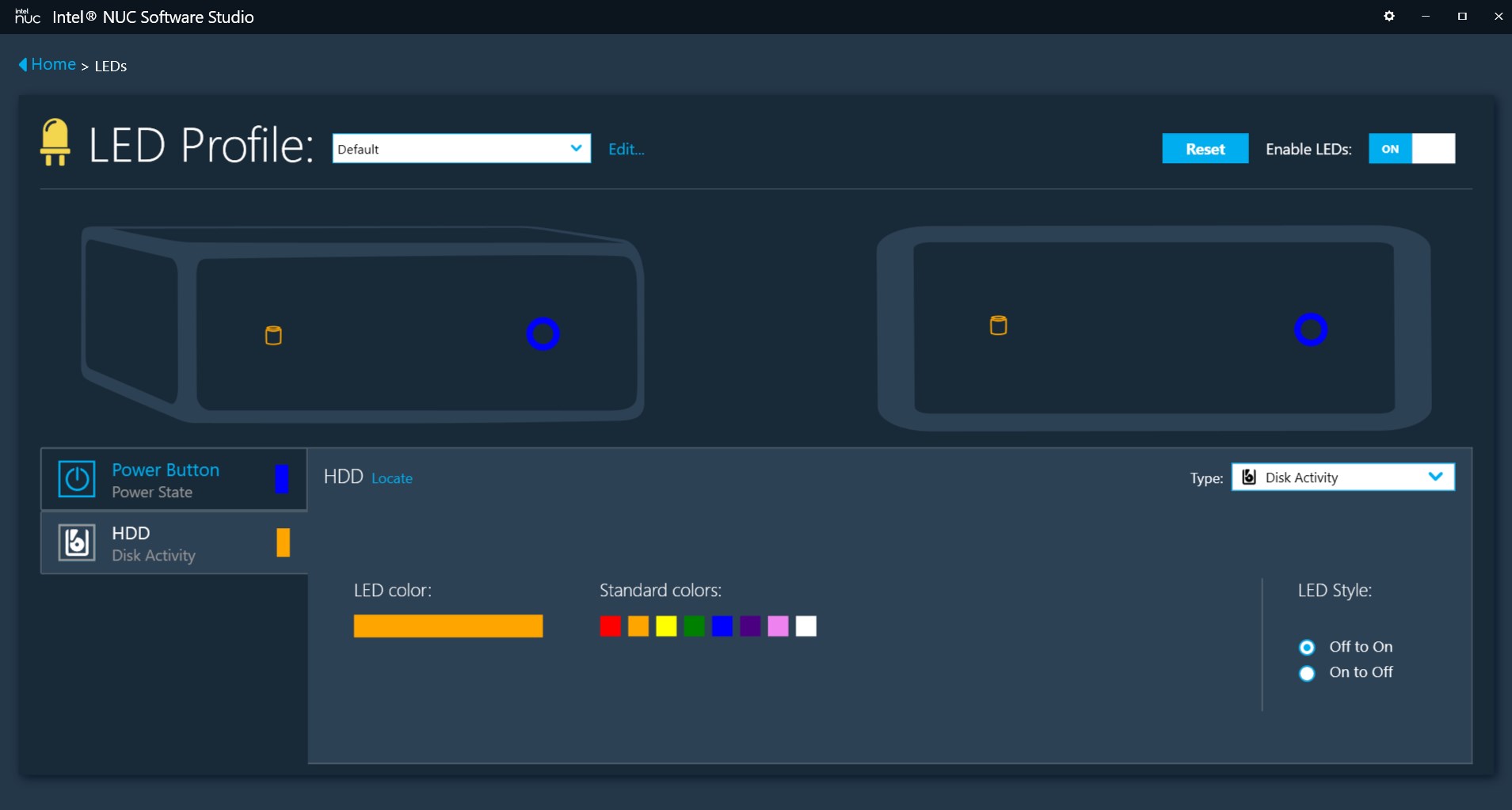Viewport: 1512px width, 810px height.
Task: Open the LED Profile Default dropdown
Action: click(x=461, y=149)
